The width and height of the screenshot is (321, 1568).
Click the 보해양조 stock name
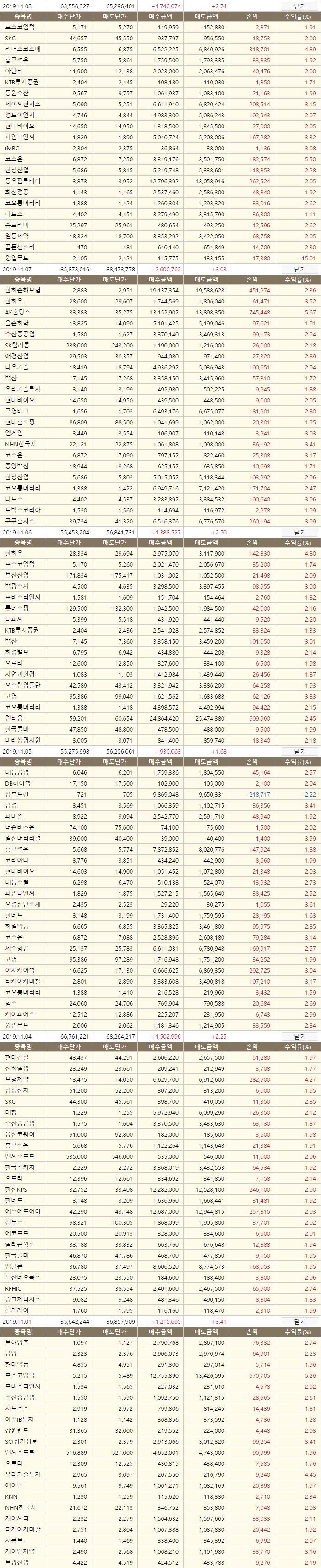(x=17, y=1343)
